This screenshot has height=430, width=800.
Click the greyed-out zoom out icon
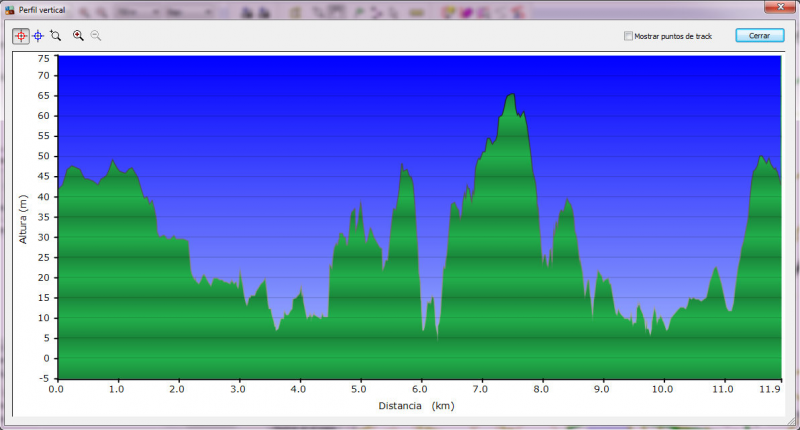click(96, 35)
